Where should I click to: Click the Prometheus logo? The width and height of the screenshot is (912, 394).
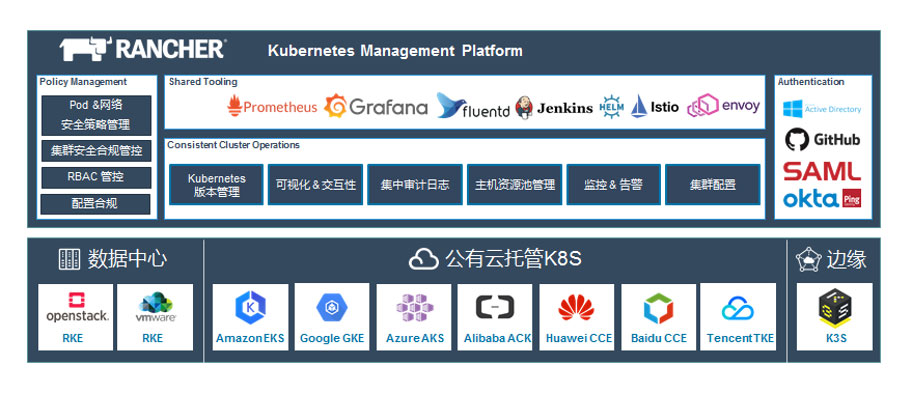pos(272,107)
